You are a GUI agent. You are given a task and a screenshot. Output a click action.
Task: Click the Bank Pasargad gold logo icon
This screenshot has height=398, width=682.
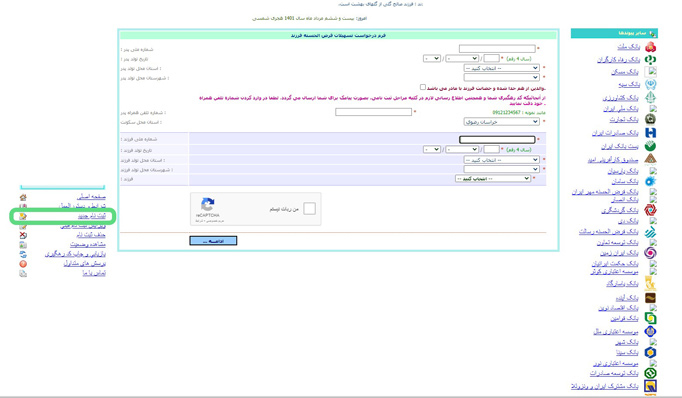click(650, 284)
